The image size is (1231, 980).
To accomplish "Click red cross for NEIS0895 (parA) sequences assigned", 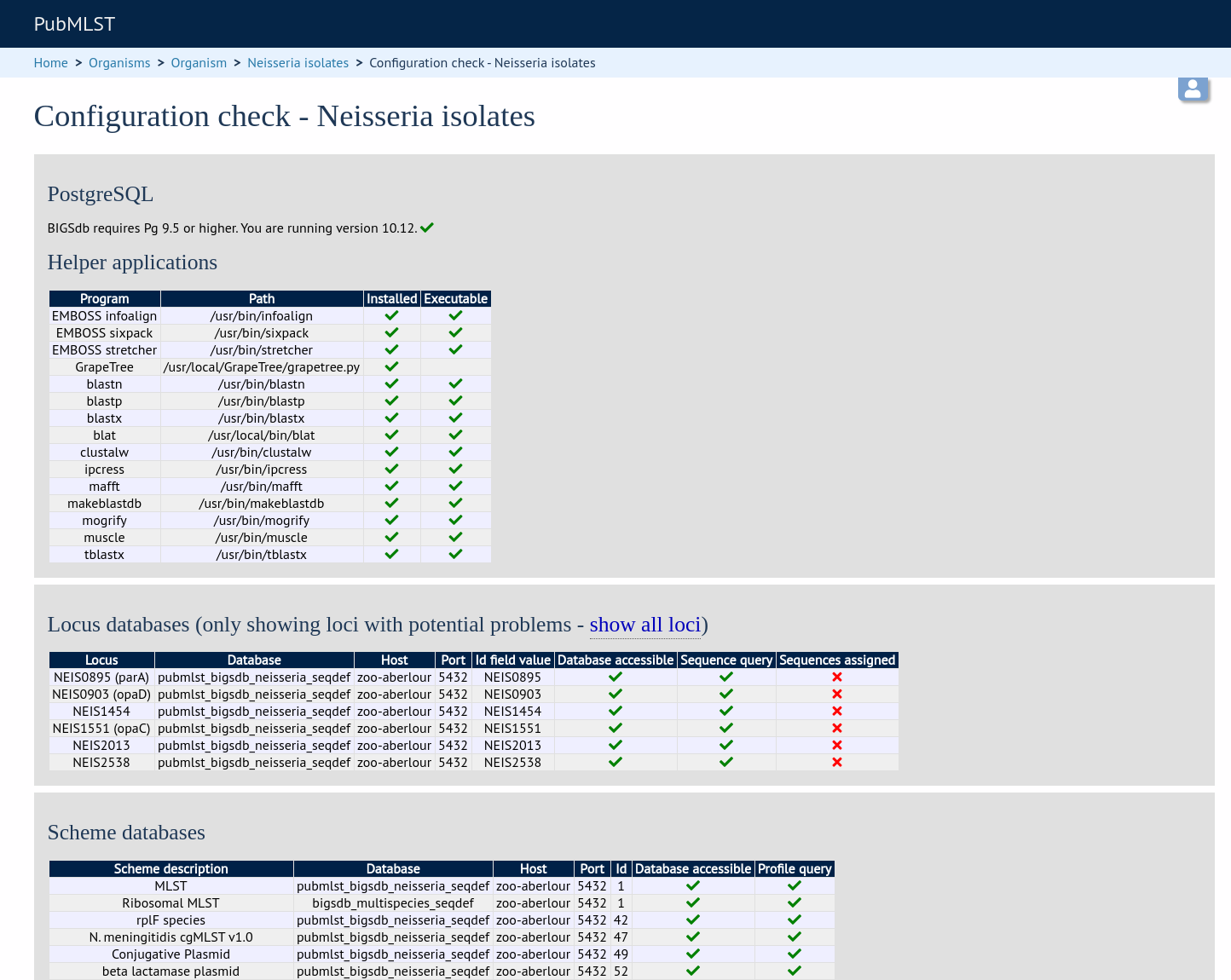I will click(x=837, y=677).
